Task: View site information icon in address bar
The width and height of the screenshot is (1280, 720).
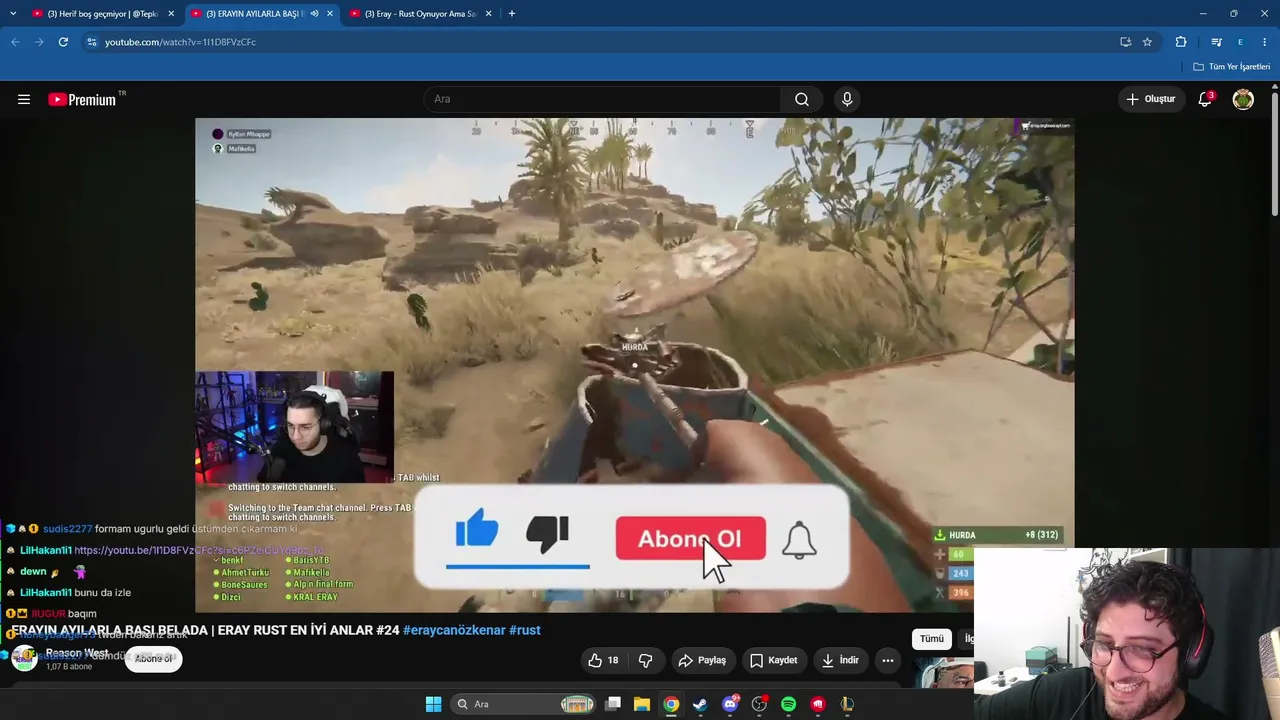Action: [92, 42]
